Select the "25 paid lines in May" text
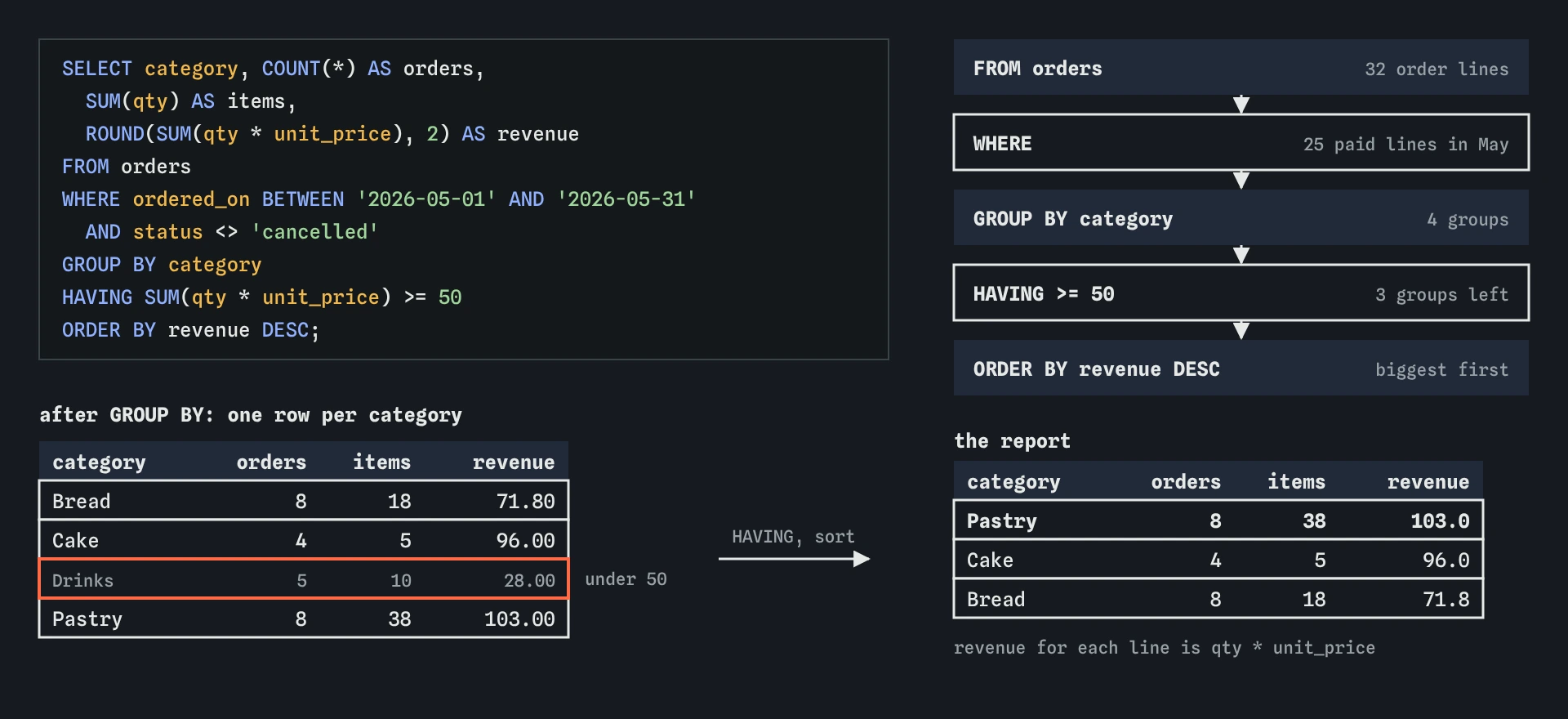Viewport: 1568px width, 719px height. (x=1405, y=145)
